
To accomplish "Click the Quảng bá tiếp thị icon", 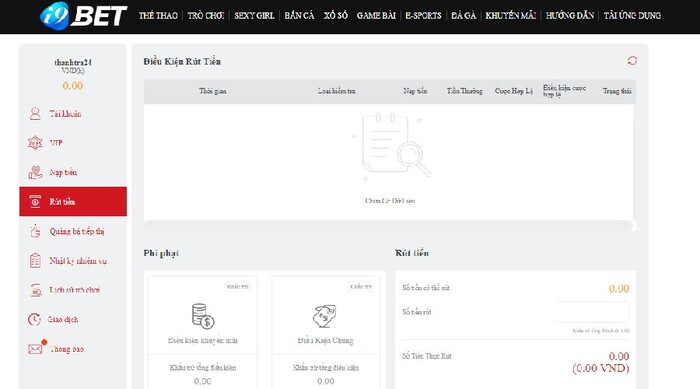I will tap(35, 231).
